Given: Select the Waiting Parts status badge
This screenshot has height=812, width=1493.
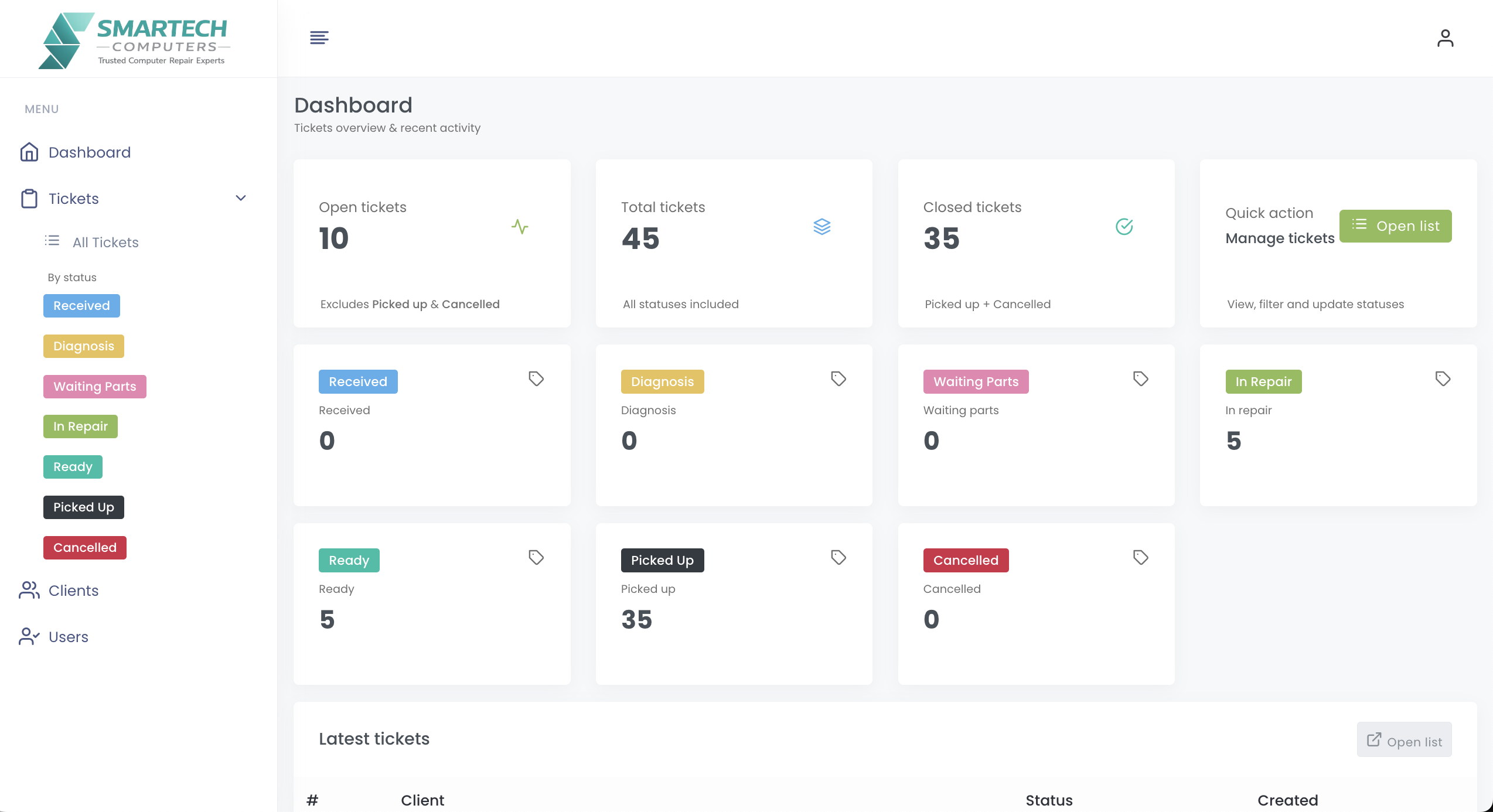Looking at the screenshot, I should pyautogui.click(x=95, y=386).
